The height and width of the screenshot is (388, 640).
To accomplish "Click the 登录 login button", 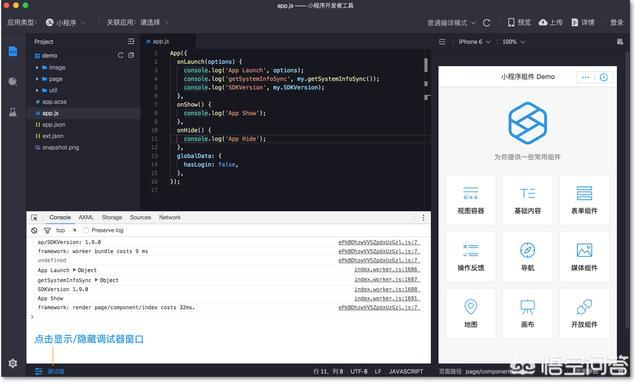I will [x=617, y=22].
